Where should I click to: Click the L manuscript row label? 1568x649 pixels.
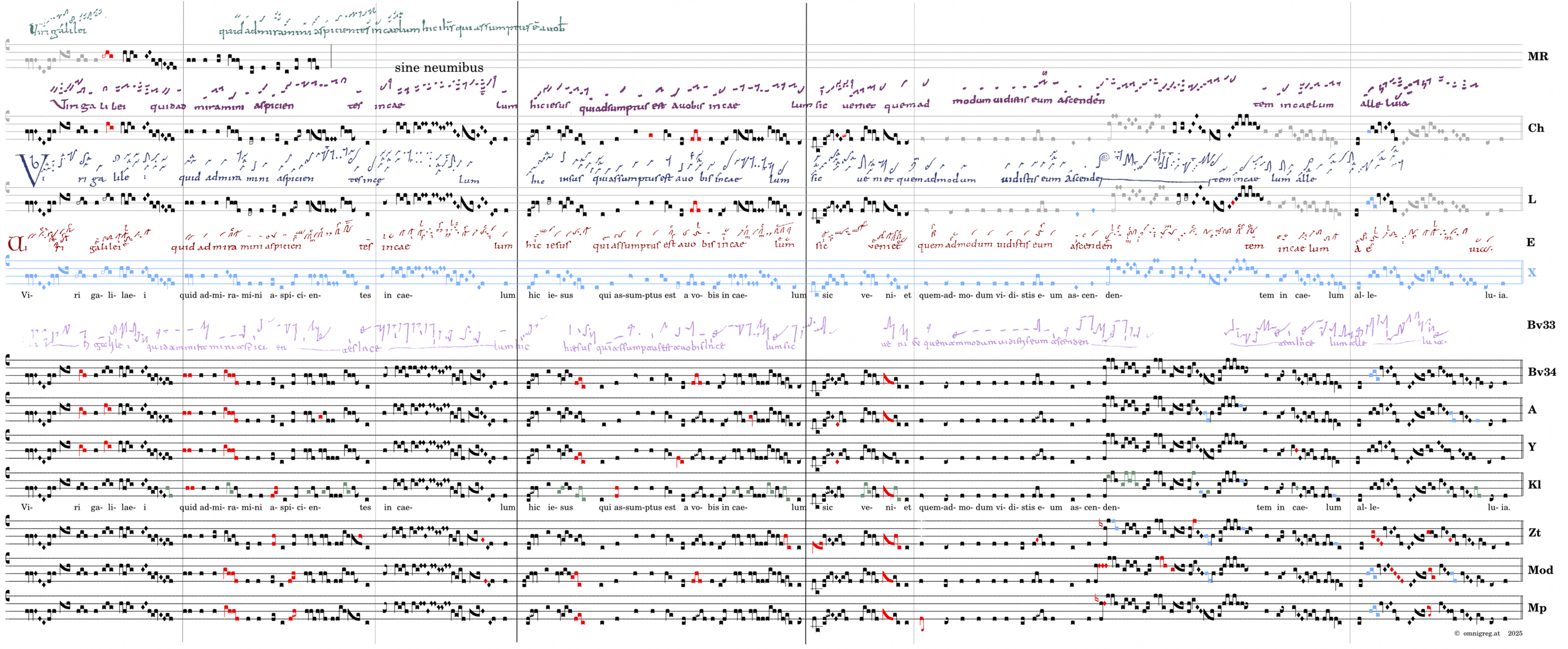tap(1532, 200)
